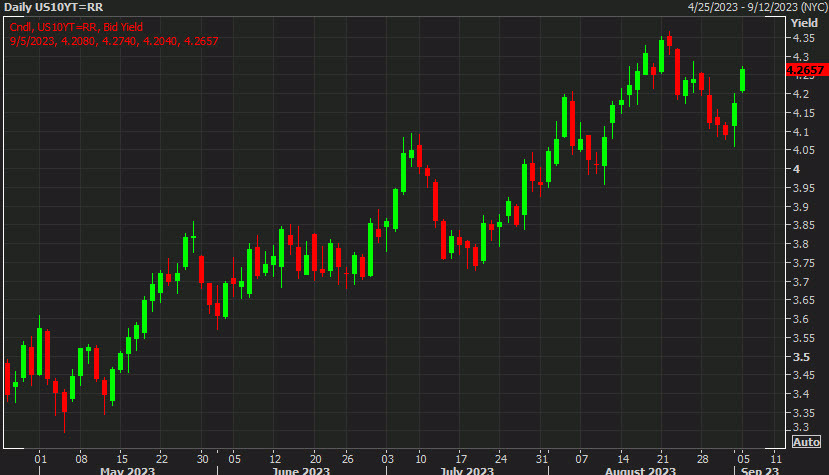The width and height of the screenshot is (829, 475).
Task: Click the Auto scale button
Action: tap(806, 441)
